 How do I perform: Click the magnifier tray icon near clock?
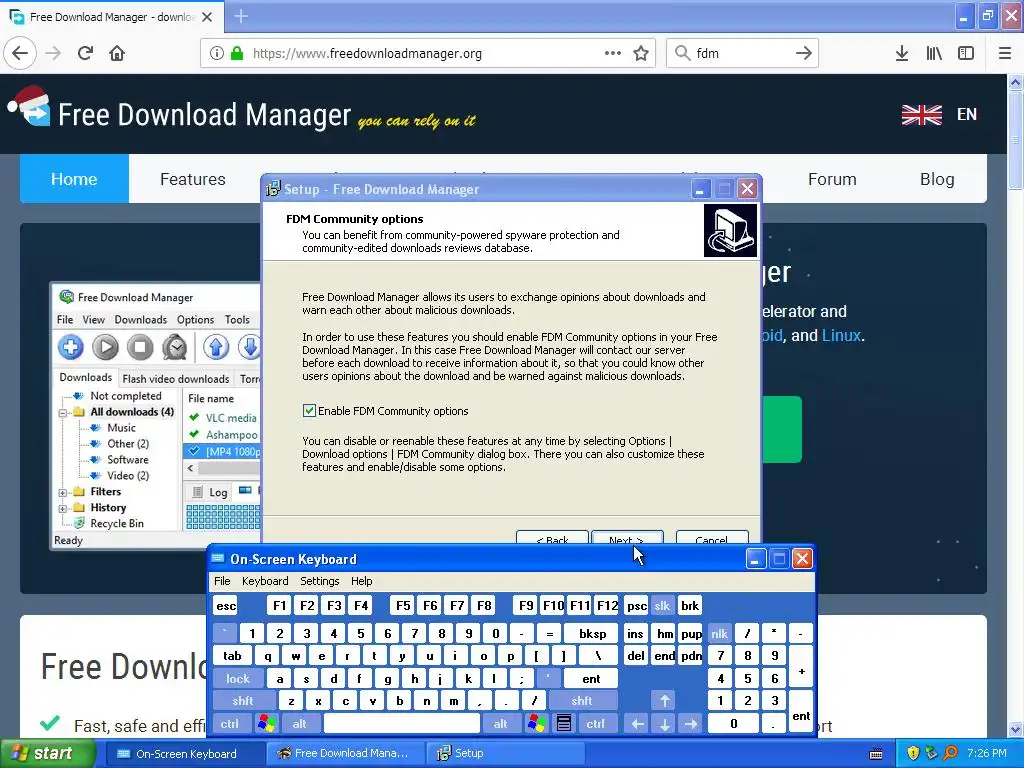[950, 753]
